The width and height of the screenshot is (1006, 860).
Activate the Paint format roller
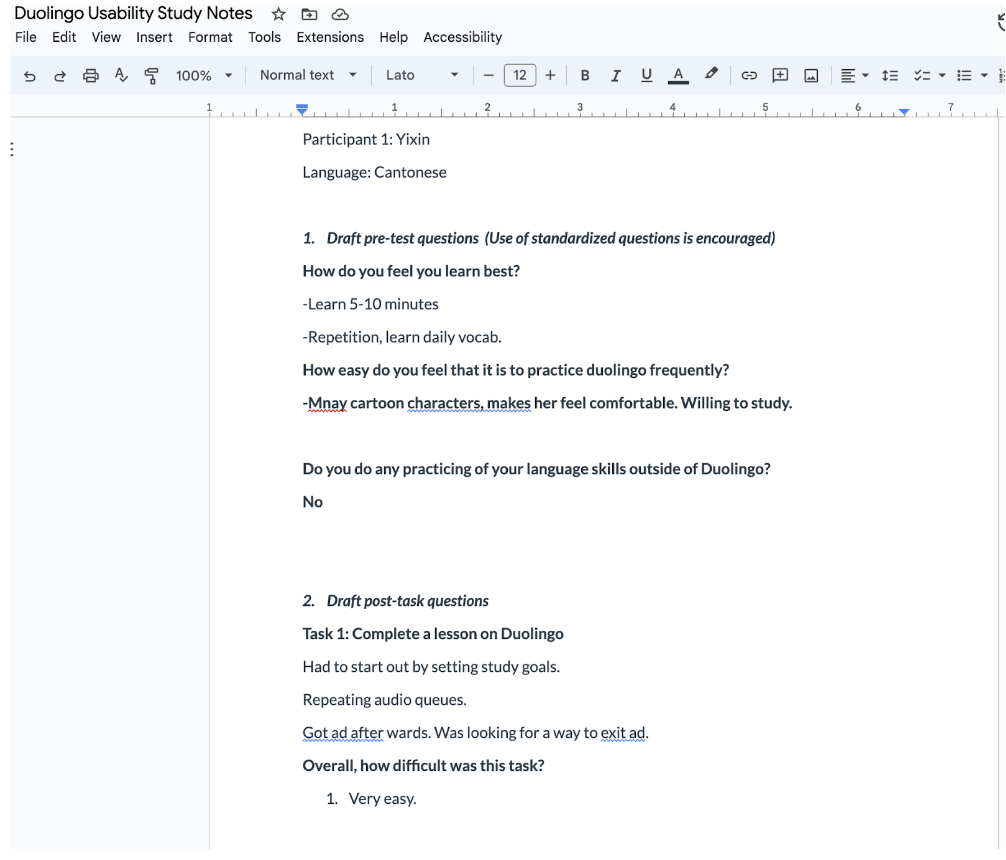[152, 75]
